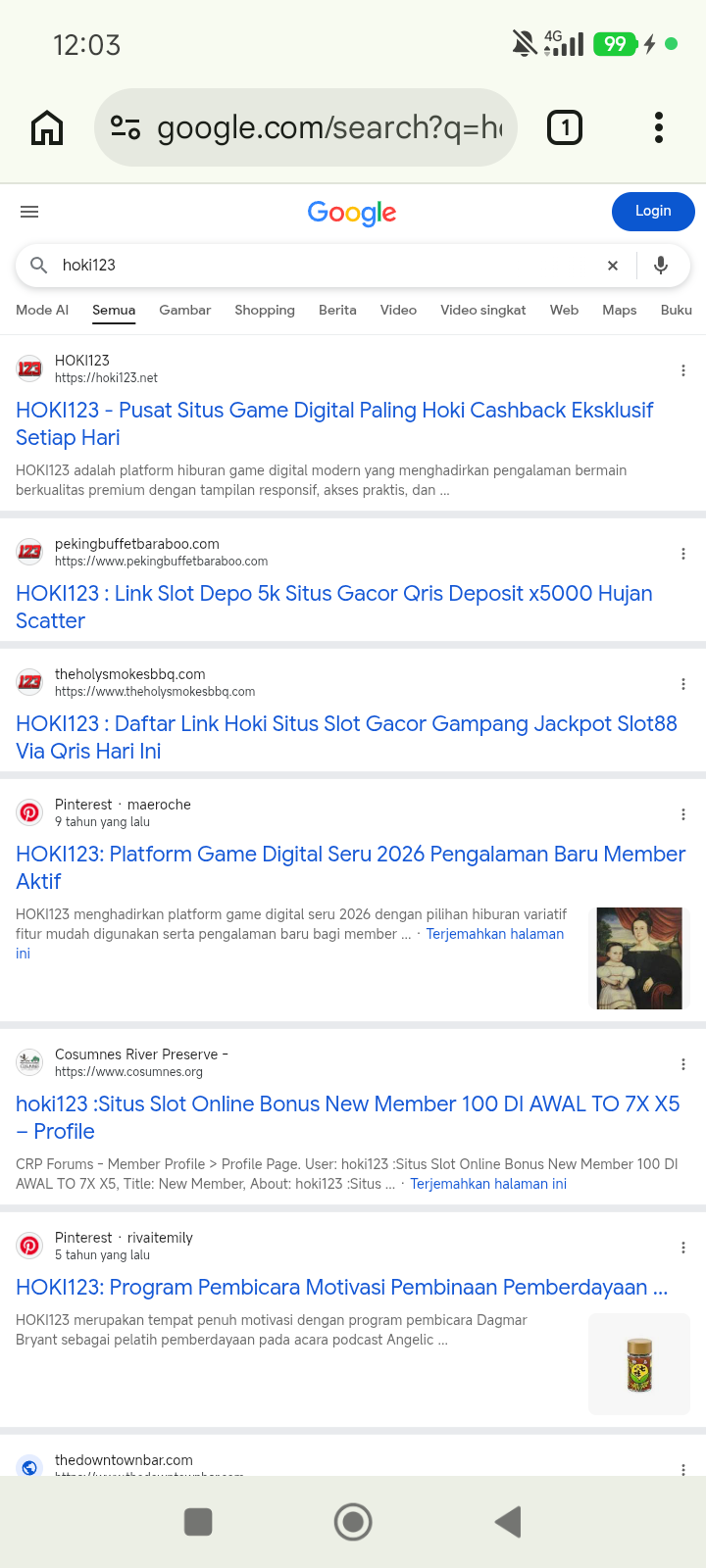Open jar thumbnail in rivaitemily result
706x1568 pixels.
[x=639, y=1364]
